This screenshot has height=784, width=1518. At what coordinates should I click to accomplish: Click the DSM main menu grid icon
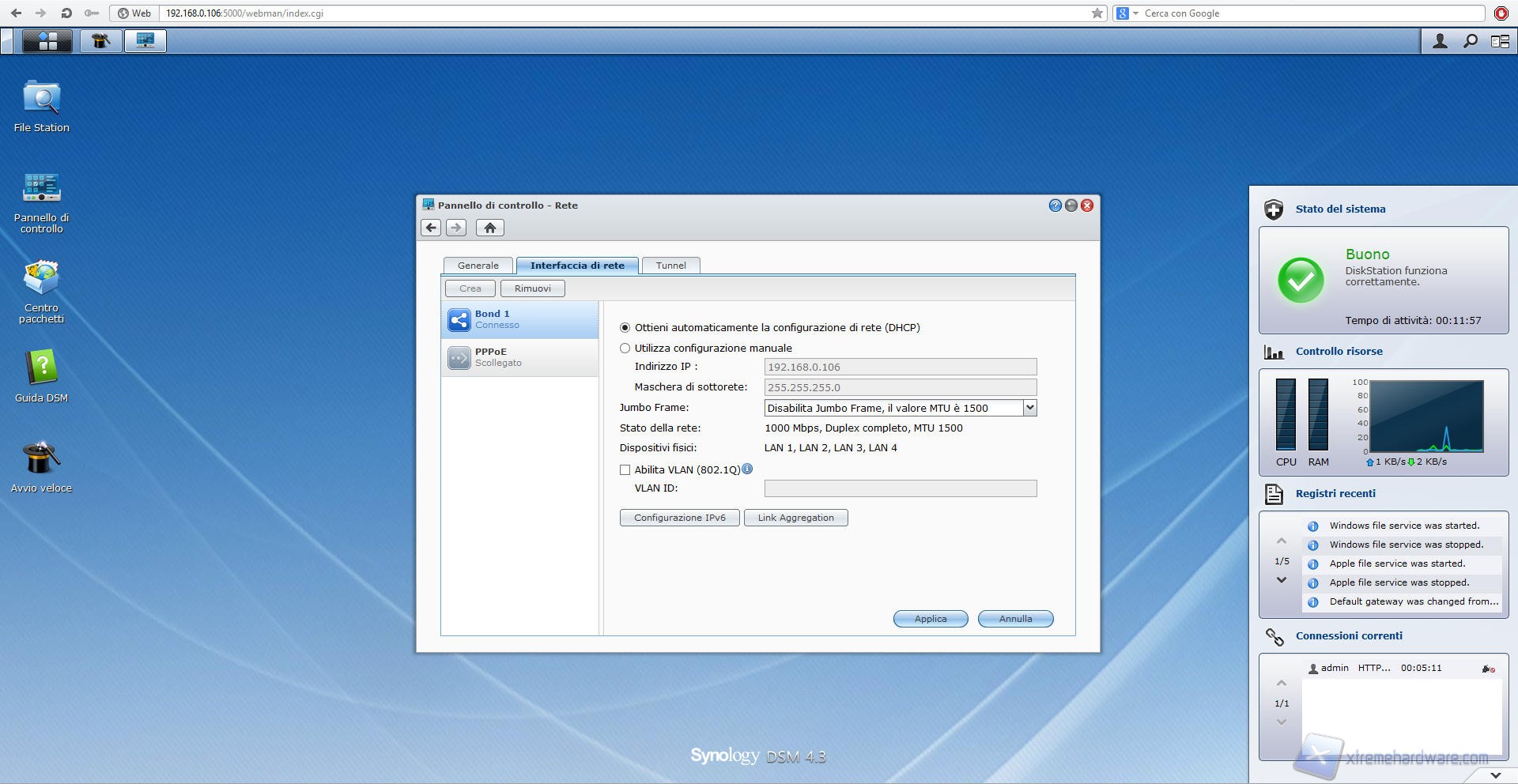tap(47, 41)
